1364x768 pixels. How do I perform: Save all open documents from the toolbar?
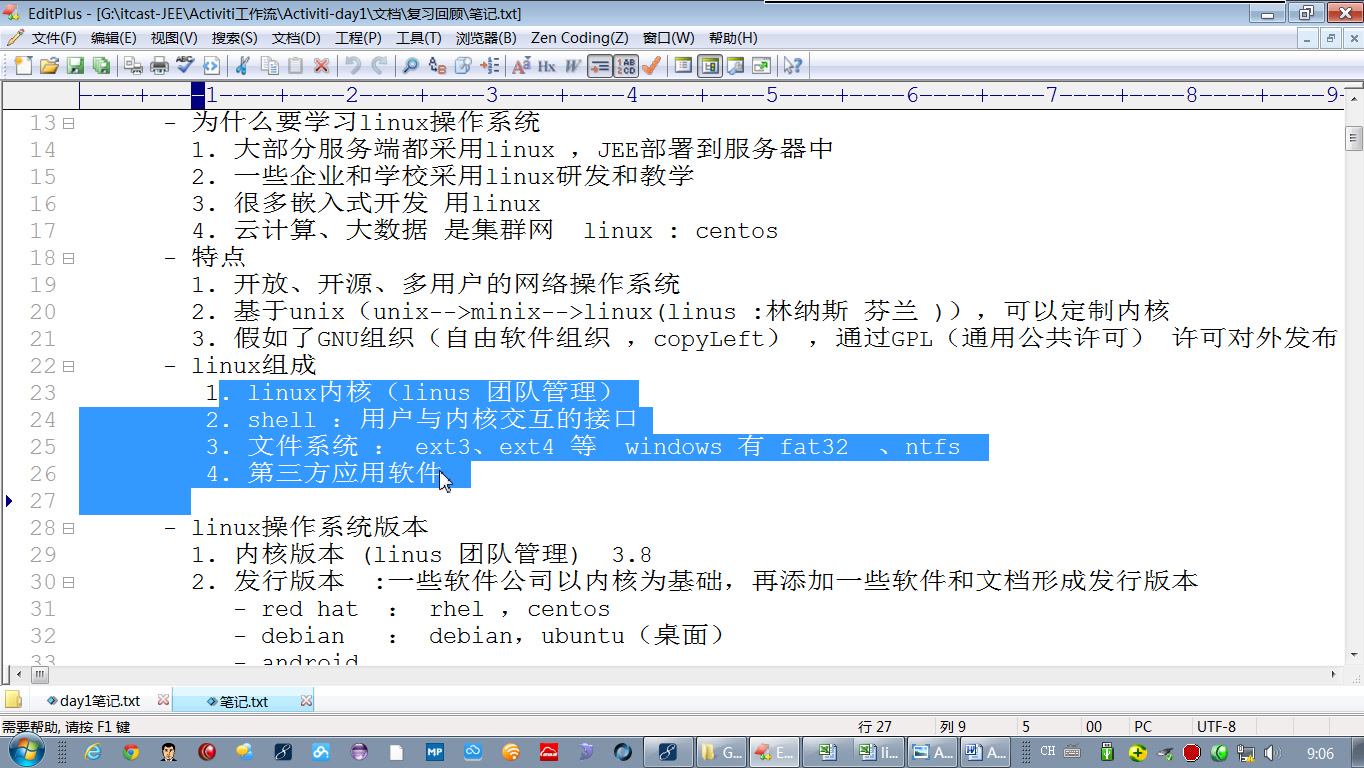click(x=103, y=65)
